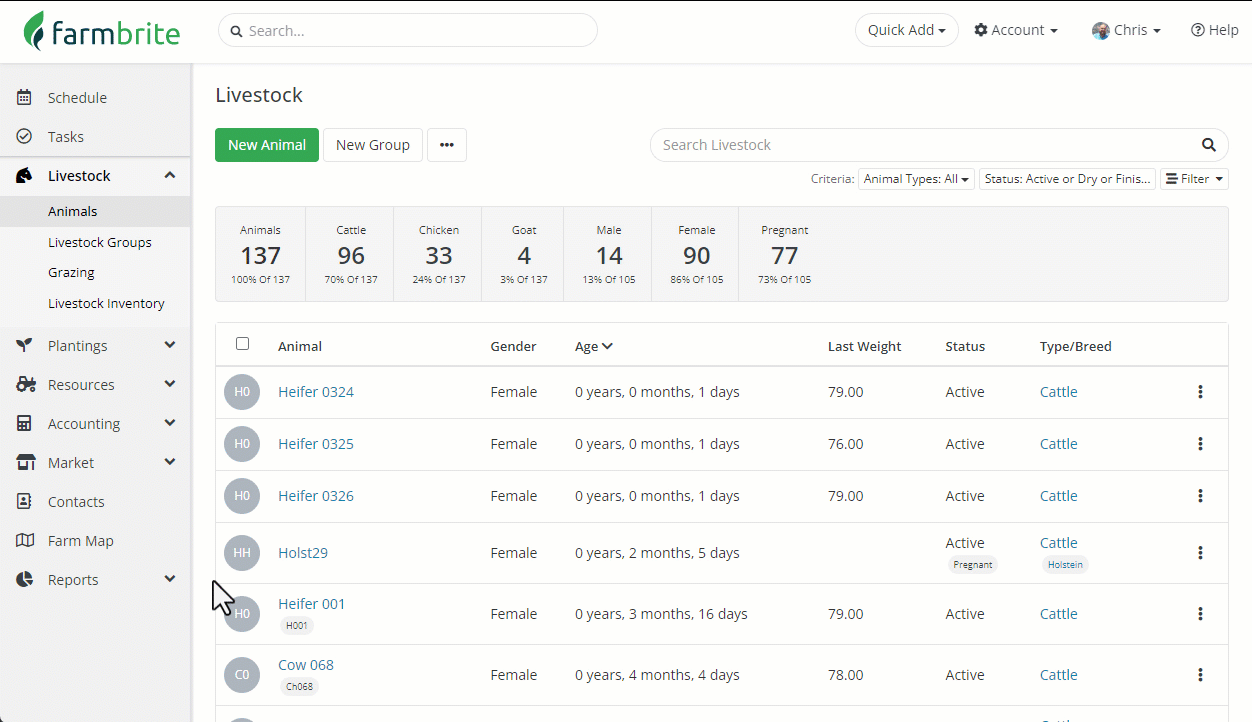1252x722 pixels.
Task: Click the Tasks checkmark icon in sidebar
Action: (x=24, y=137)
